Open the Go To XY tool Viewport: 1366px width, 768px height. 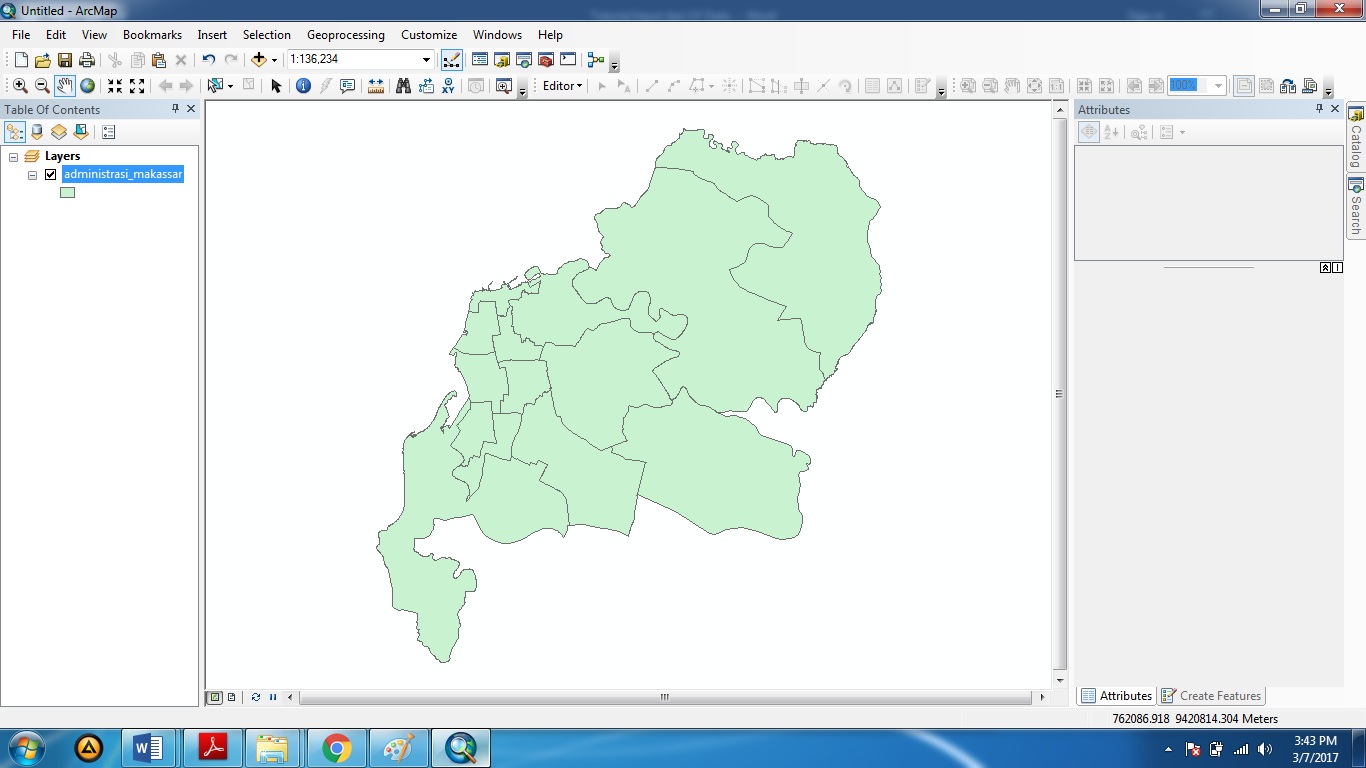(447, 85)
